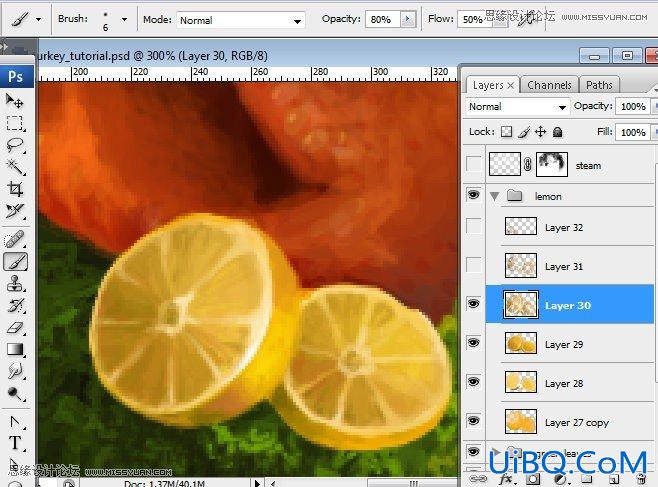This screenshot has height=487, width=658.
Task: Select Layer 31 by name
Action: pos(564,266)
